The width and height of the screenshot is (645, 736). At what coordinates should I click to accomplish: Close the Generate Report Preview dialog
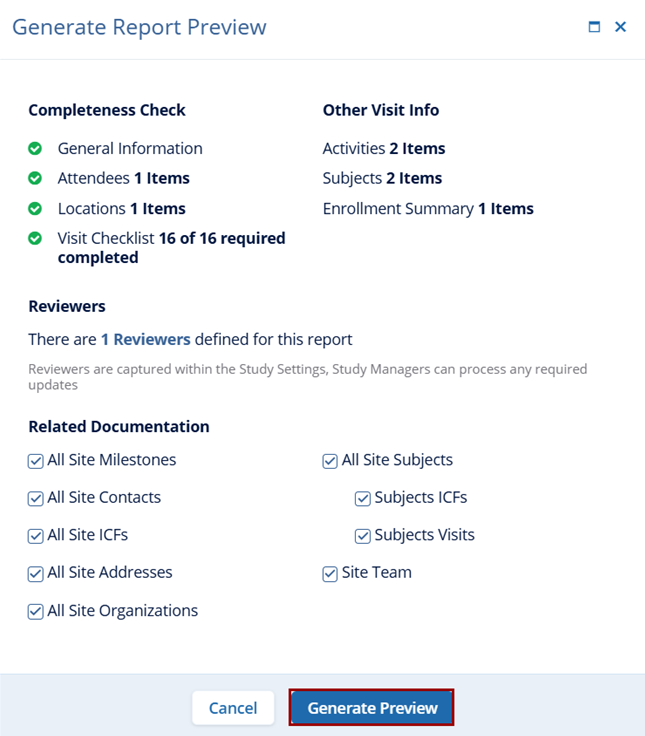(x=621, y=27)
